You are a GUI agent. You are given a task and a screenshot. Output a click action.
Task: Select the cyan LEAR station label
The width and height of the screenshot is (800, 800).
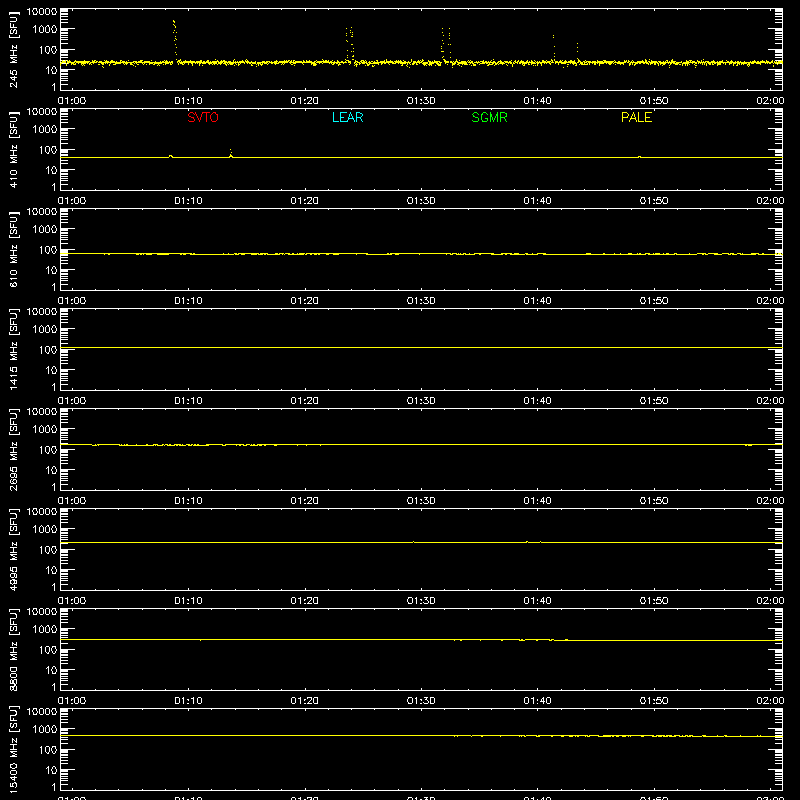click(x=347, y=117)
